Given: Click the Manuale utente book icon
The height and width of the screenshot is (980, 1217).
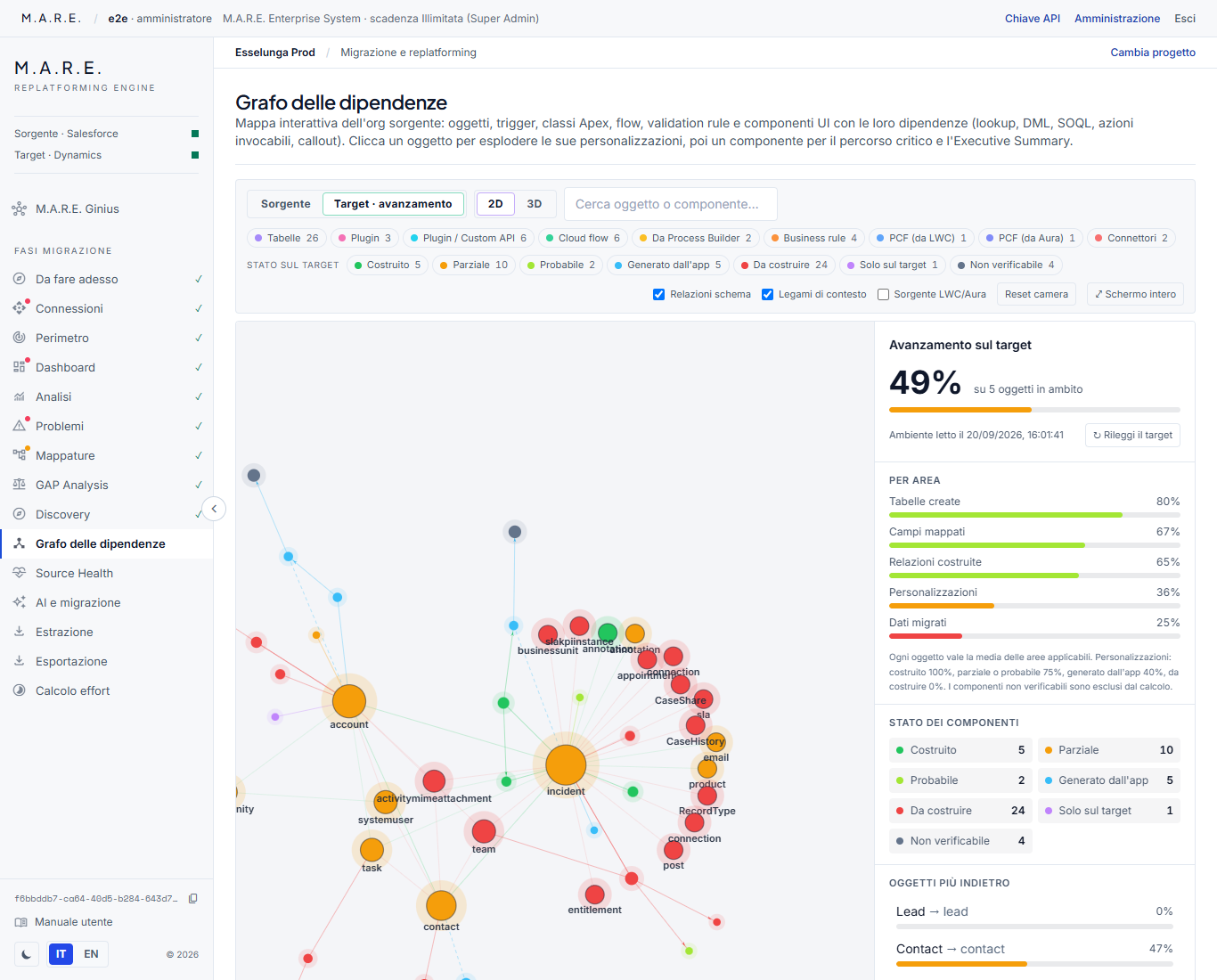Looking at the screenshot, I should pos(20,922).
